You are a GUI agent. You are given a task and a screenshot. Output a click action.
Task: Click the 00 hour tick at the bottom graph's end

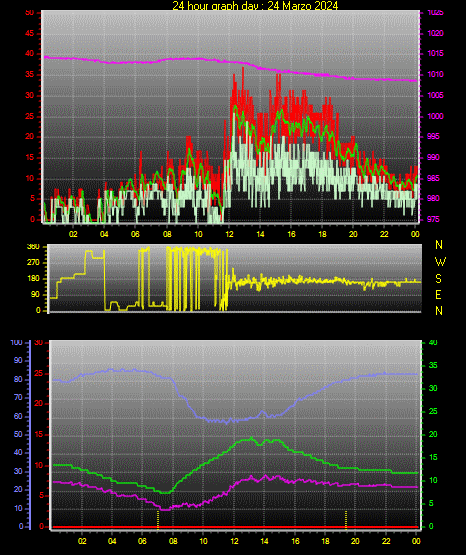(x=416, y=541)
